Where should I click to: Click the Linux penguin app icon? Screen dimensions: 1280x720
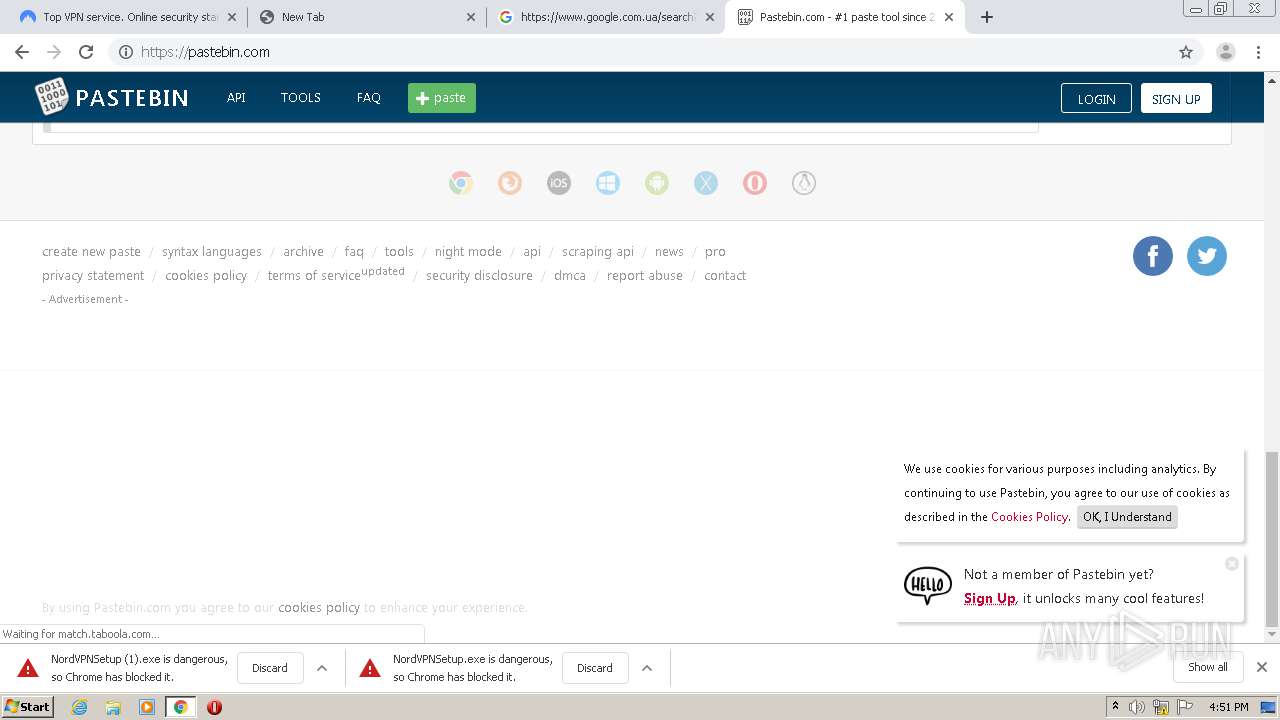pyautogui.click(x=804, y=183)
